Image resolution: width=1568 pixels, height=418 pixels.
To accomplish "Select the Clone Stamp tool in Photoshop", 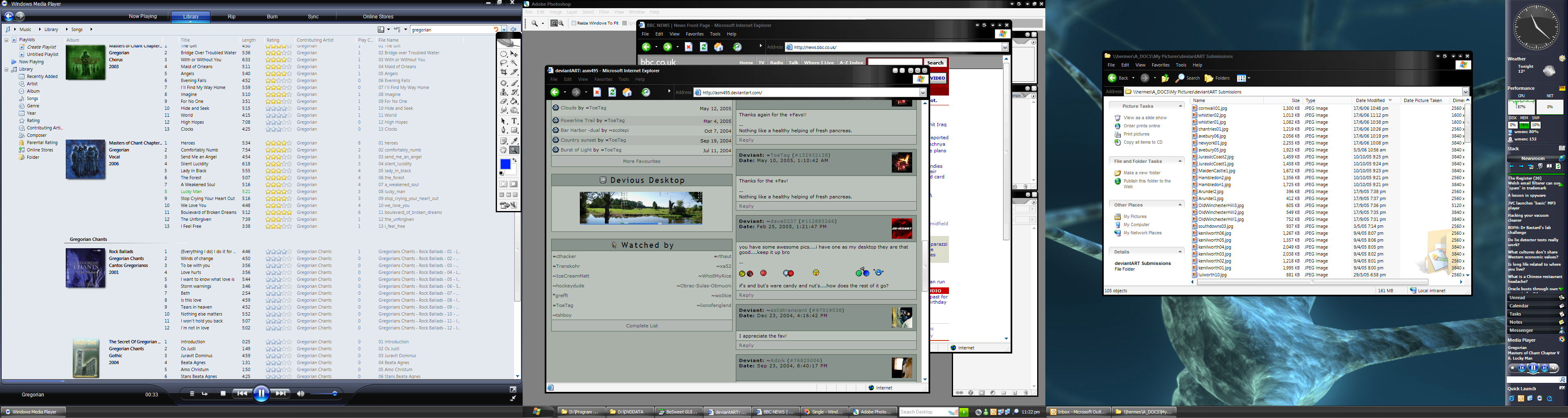I will (x=503, y=92).
